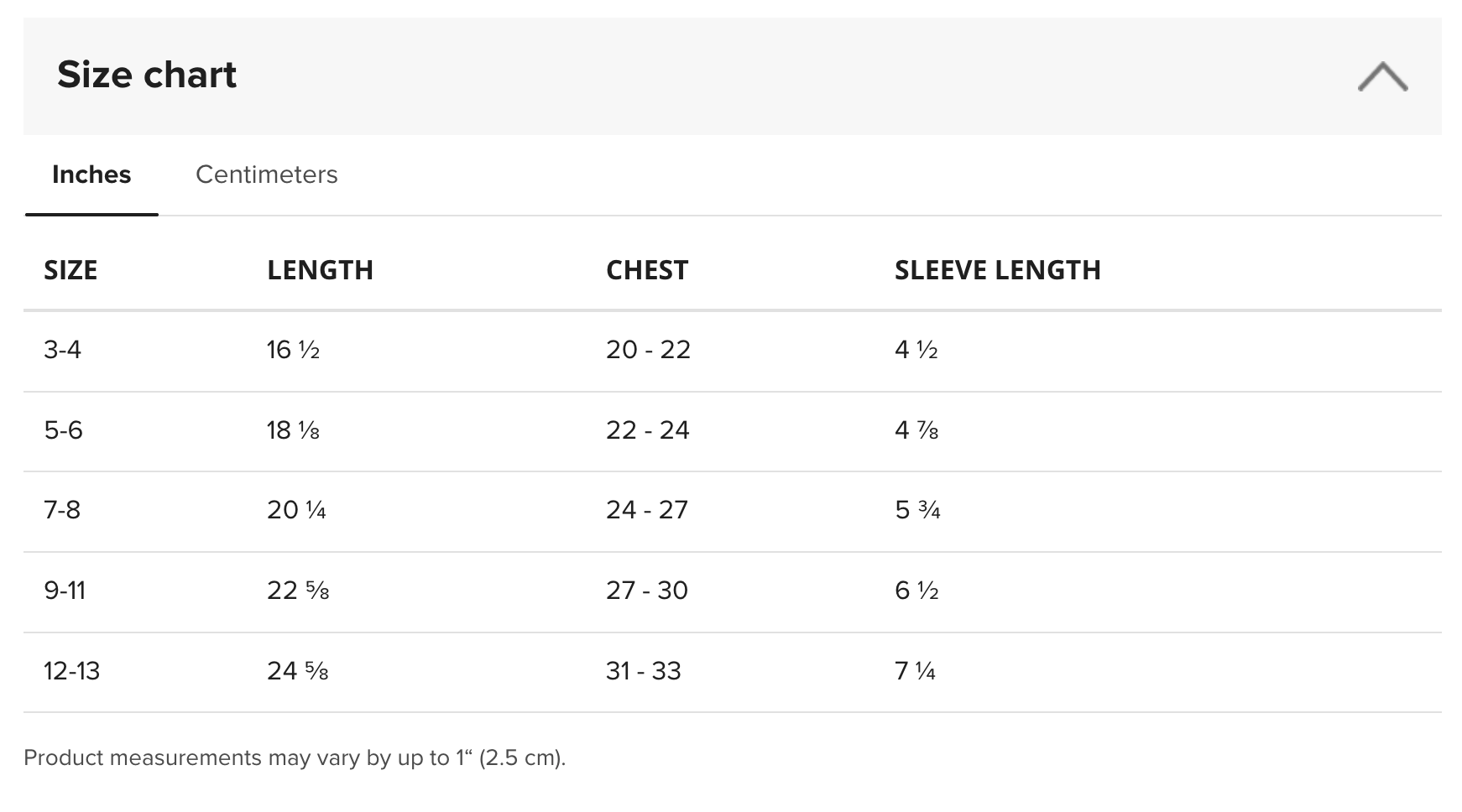Select the 12-13 size row
Image resolution: width=1462 pixels, height=812 pixels.
pyautogui.click(x=732, y=672)
